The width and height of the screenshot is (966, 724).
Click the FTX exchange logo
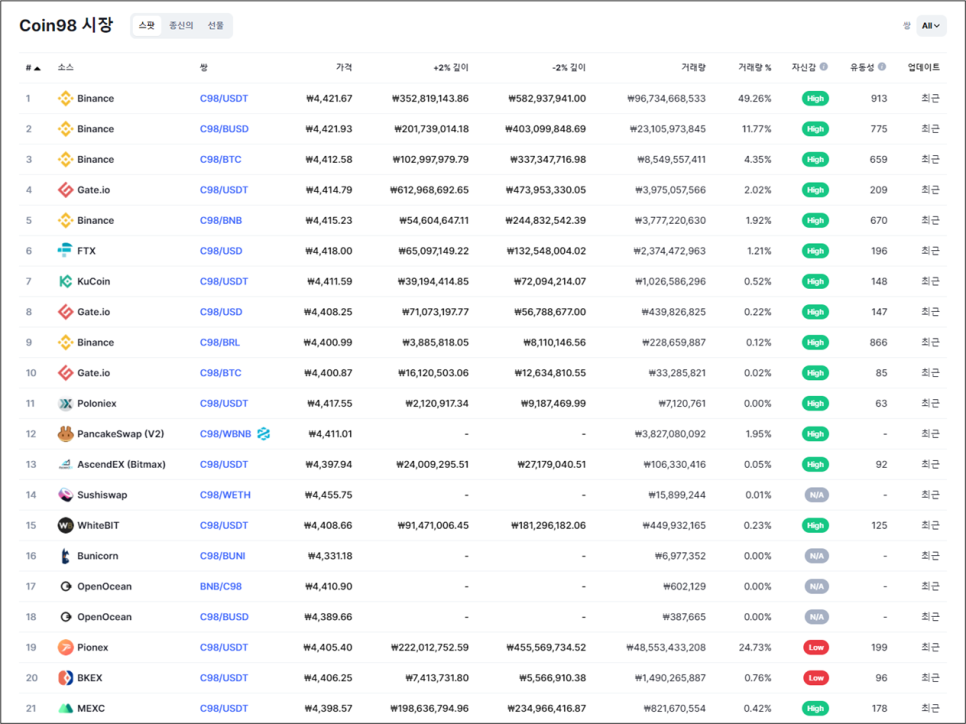tap(65, 251)
